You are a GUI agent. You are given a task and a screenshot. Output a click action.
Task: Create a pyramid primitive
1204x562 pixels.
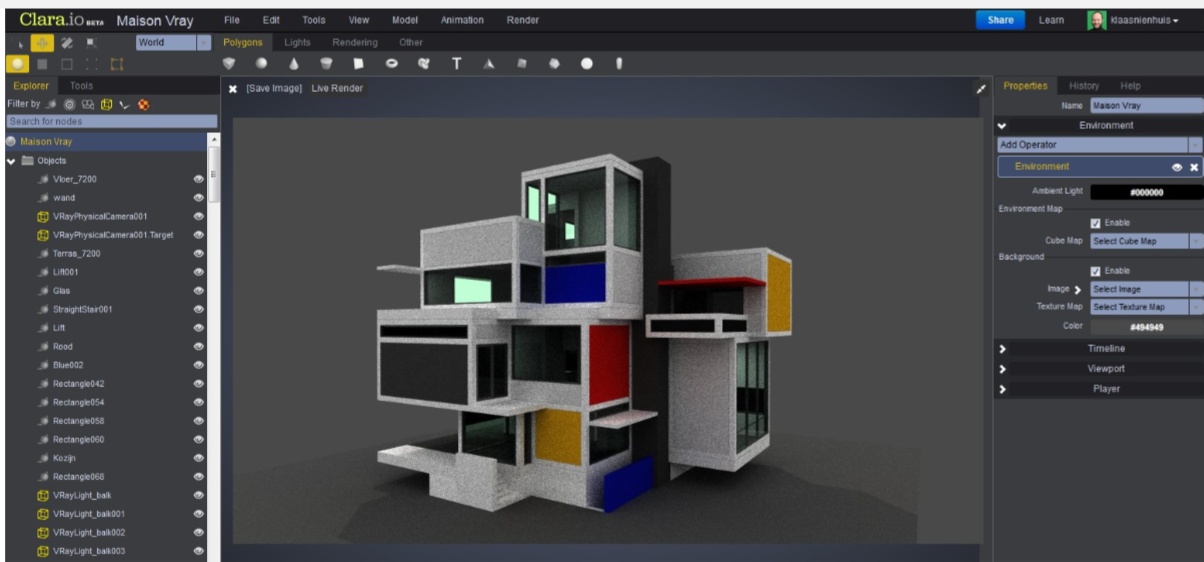(x=489, y=63)
